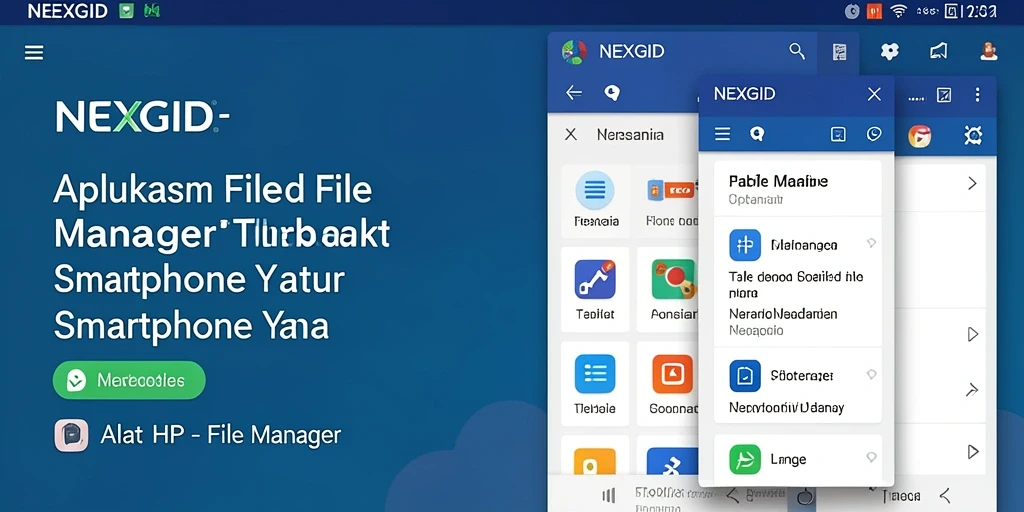Screen dimensions: 1024x512
Task: Click the vertical bars icon in the bottom bar
Action: 608,495
